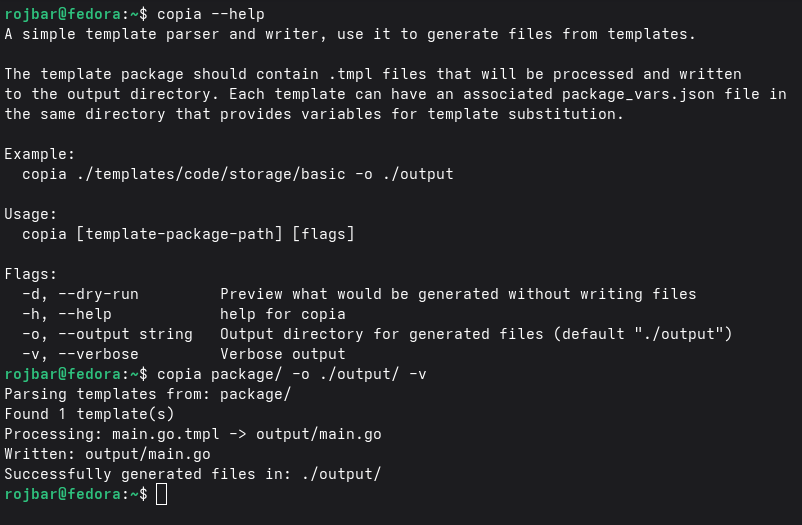Click the 'Usage:' heading
The image size is (802, 525).
point(31,214)
